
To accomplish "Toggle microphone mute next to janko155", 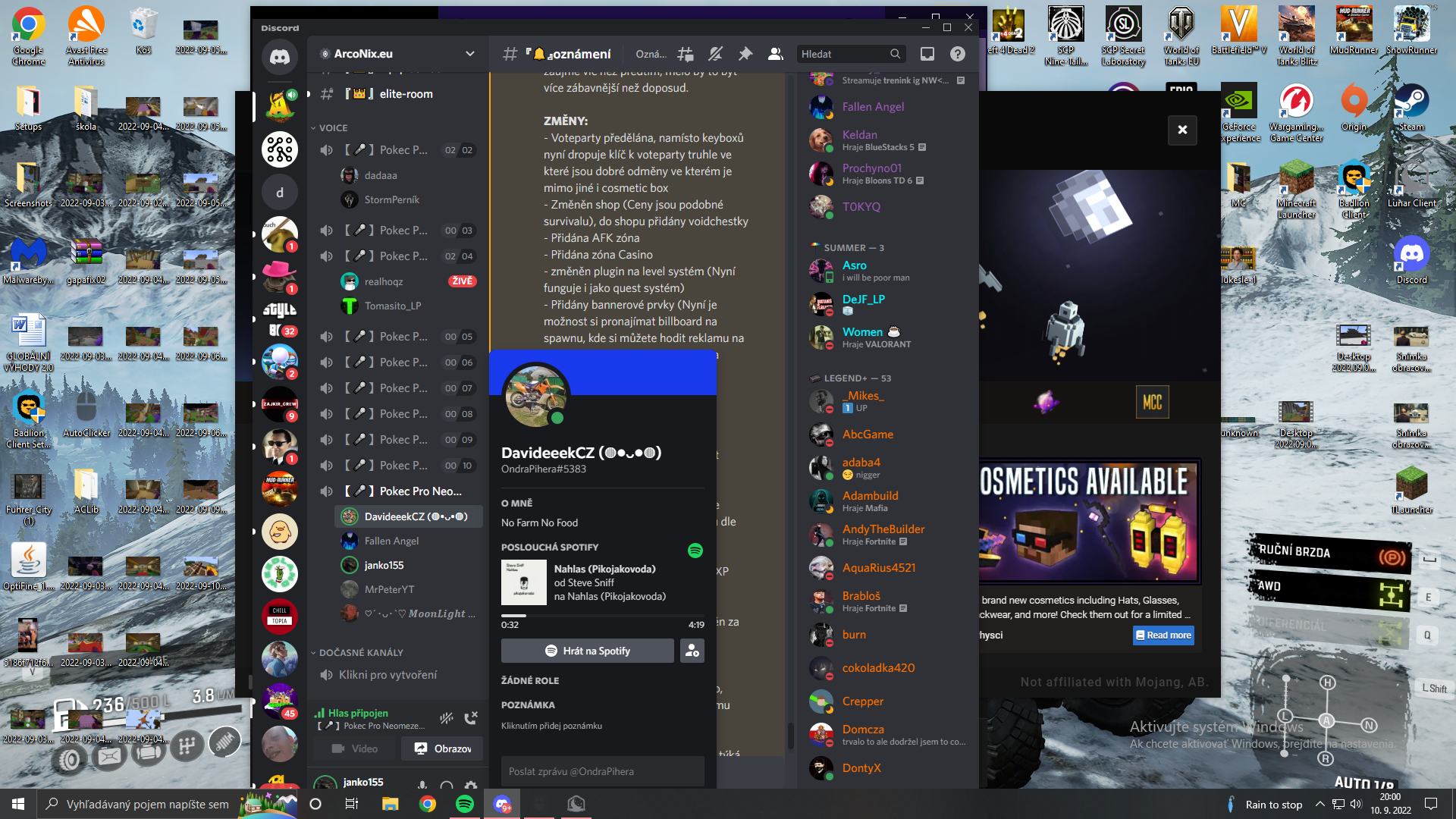I will 422,786.
